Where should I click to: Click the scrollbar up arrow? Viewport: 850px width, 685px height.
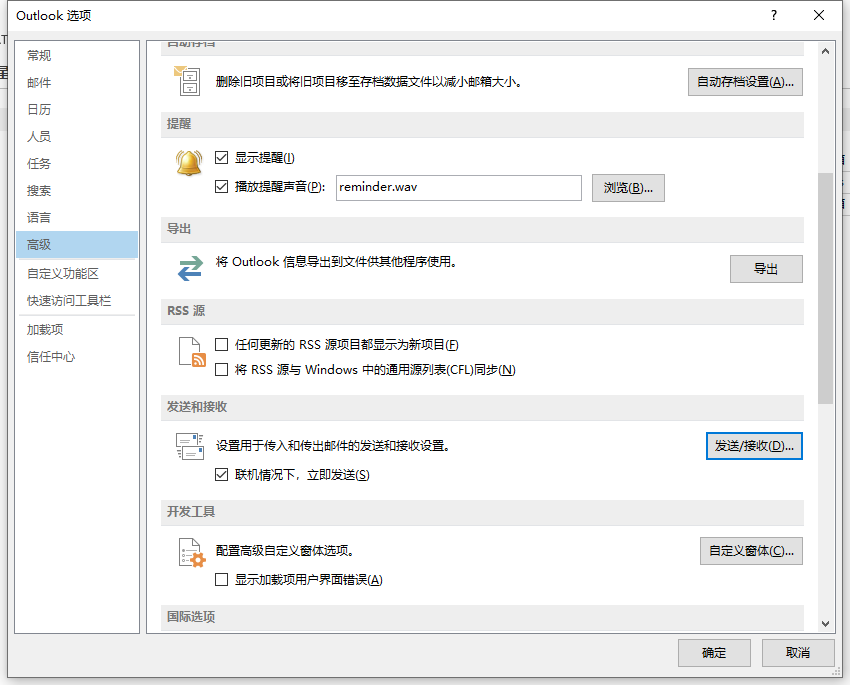pyautogui.click(x=825, y=51)
